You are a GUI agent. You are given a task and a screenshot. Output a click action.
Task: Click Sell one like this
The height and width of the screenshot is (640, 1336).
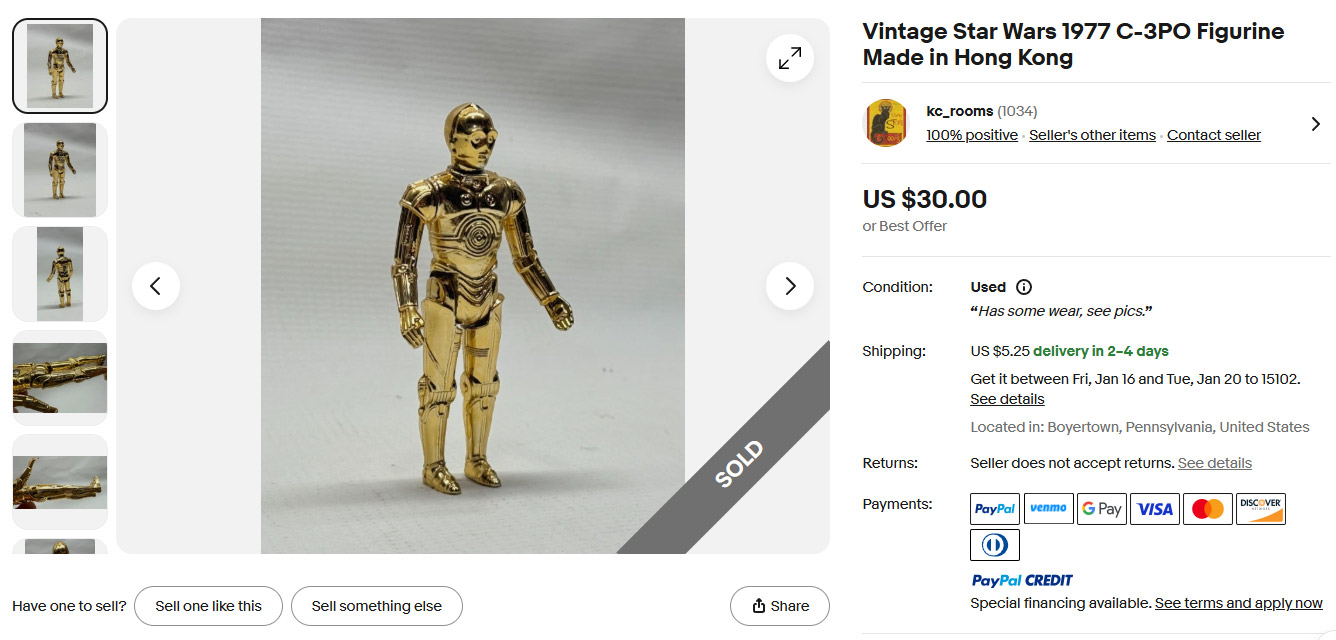tap(208, 606)
